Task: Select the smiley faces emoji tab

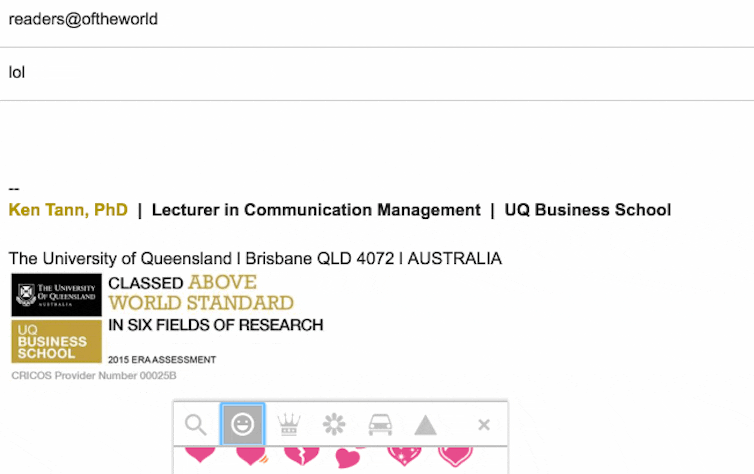Action: [242, 424]
